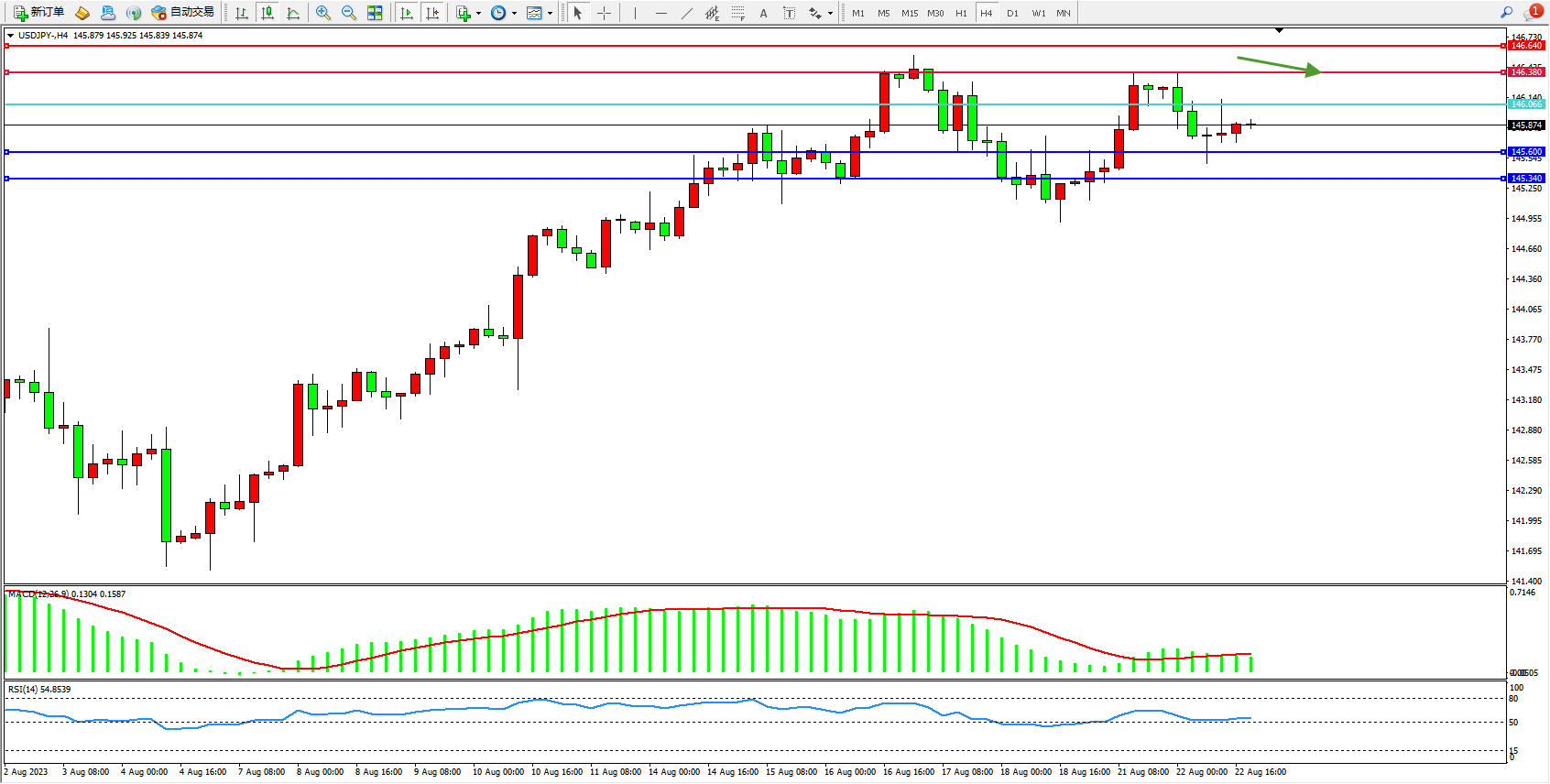Select the text label tool (A)

763,13
